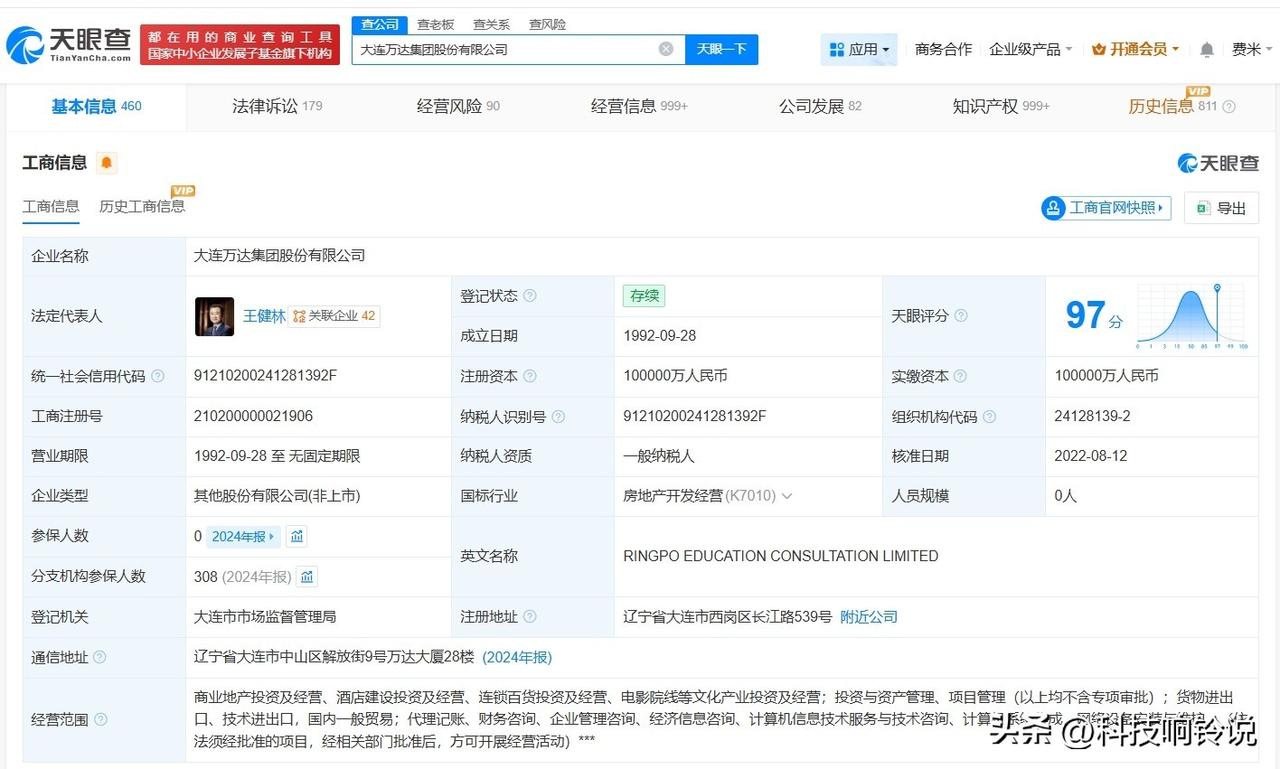
Task: Click the help icon beside 登记状态
Action: point(530,296)
